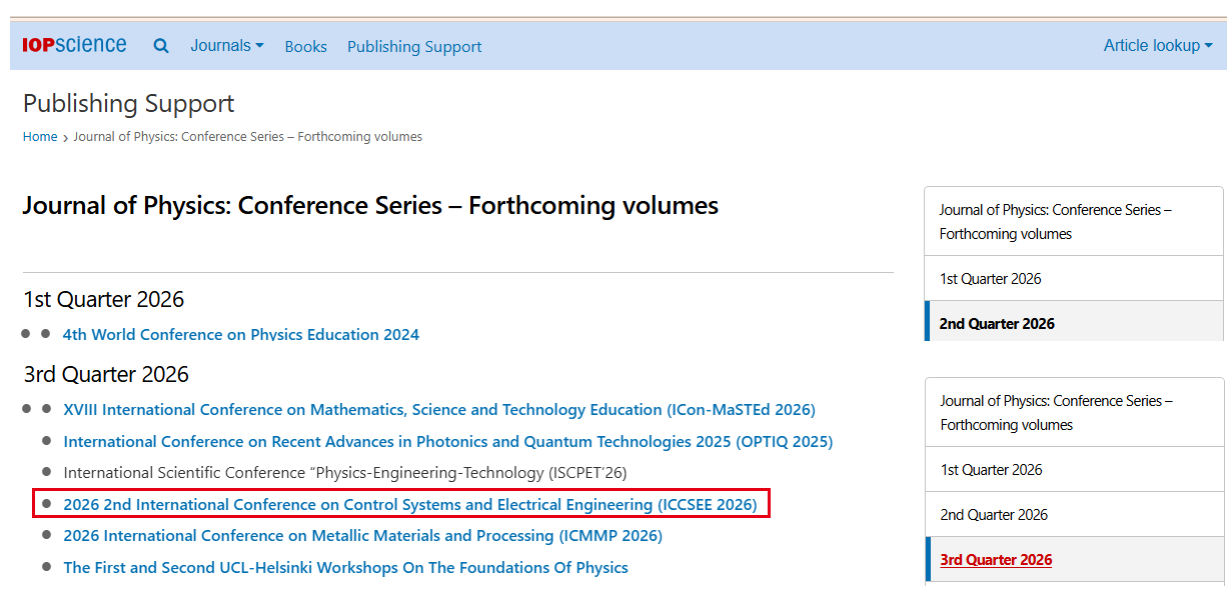Select the bold 2nd Quarter 2026 sidebar item
The image size is (1231, 603).
[x=997, y=324]
